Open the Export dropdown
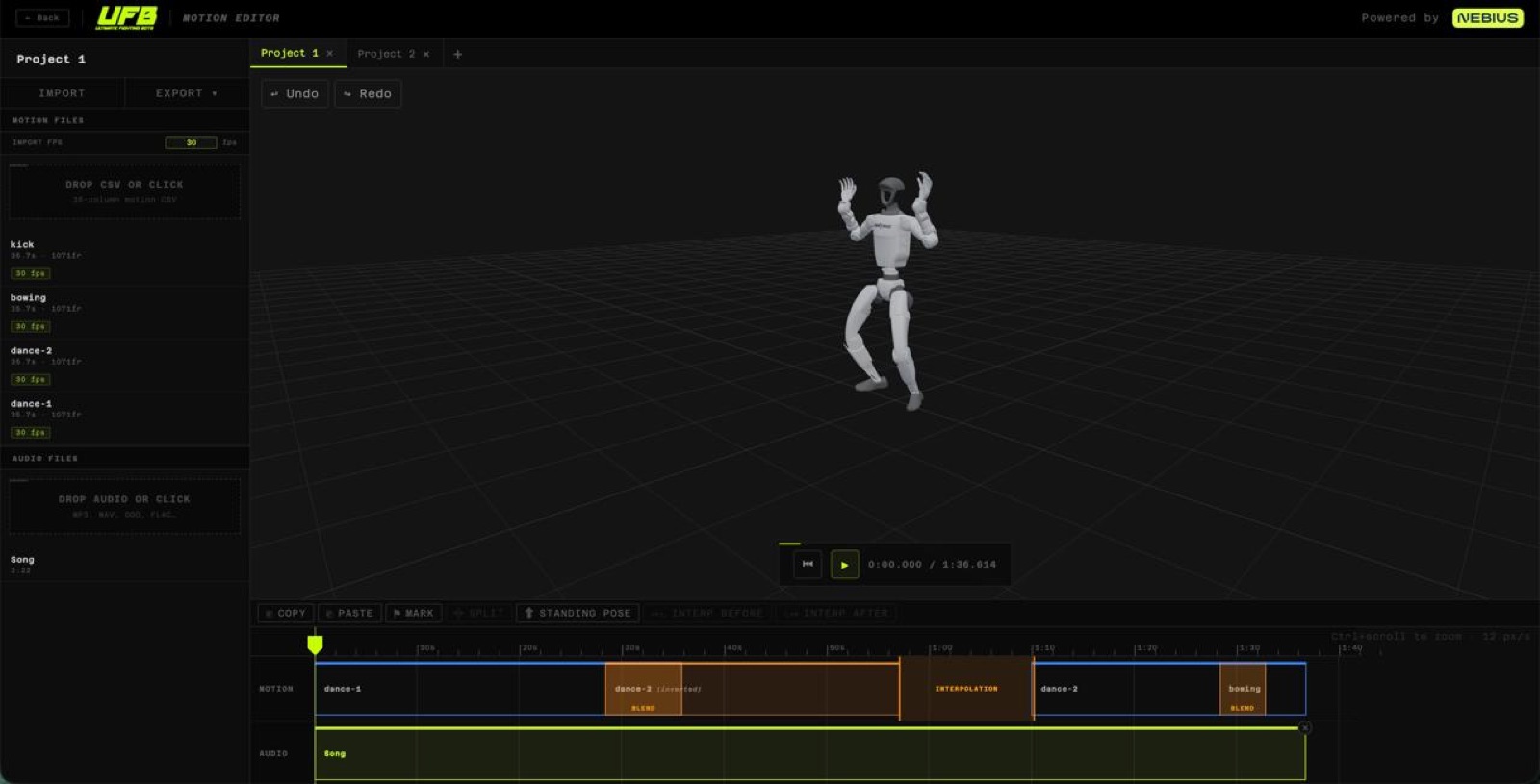The image size is (1540, 784). point(187,93)
